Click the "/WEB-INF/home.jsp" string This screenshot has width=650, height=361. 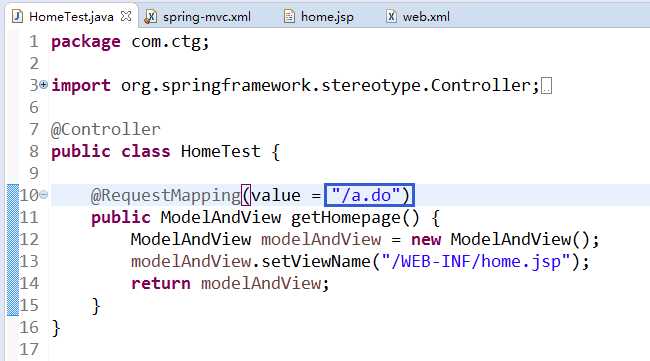[477, 262]
